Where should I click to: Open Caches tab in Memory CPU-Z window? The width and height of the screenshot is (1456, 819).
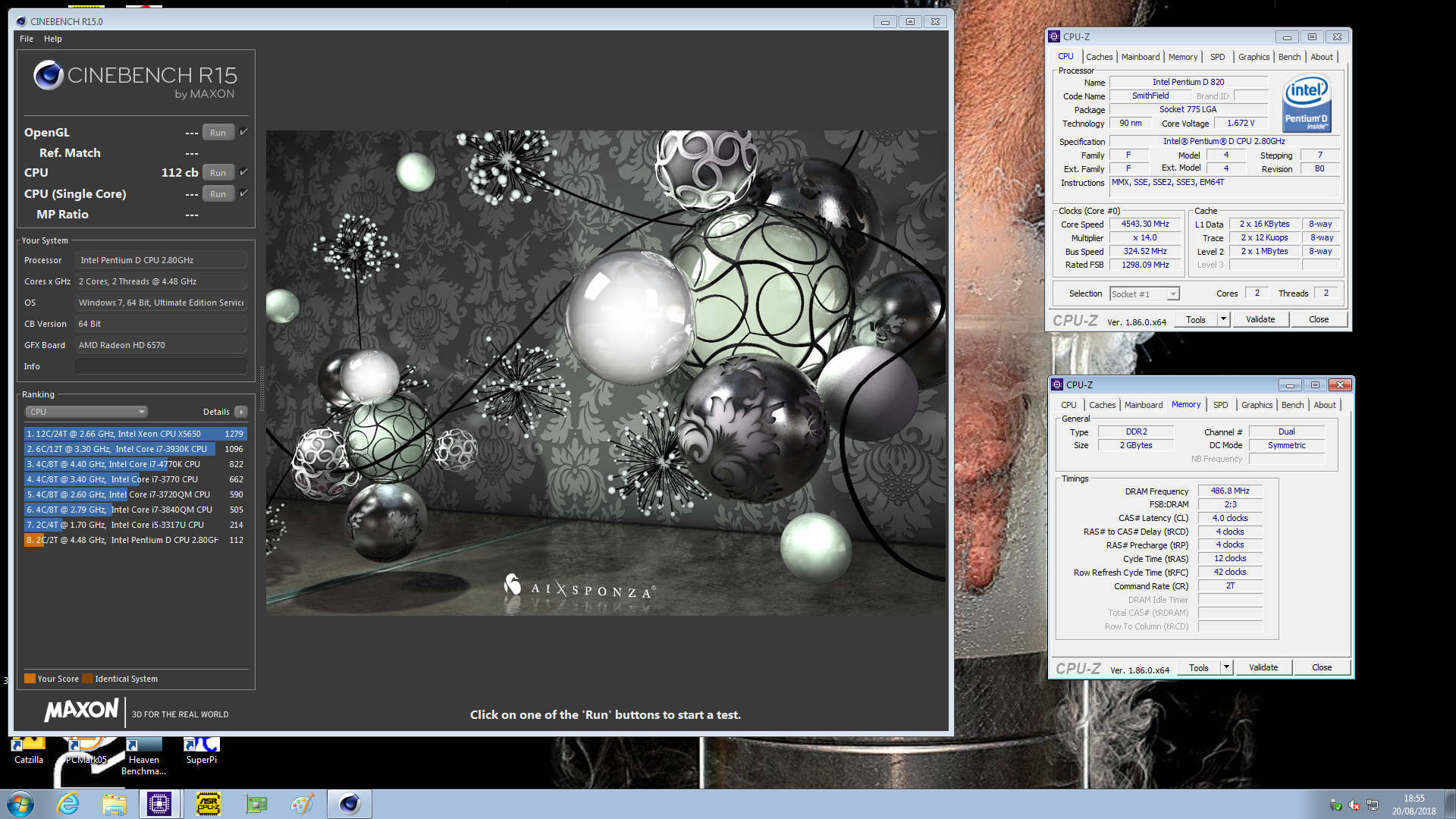pyautogui.click(x=1102, y=405)
